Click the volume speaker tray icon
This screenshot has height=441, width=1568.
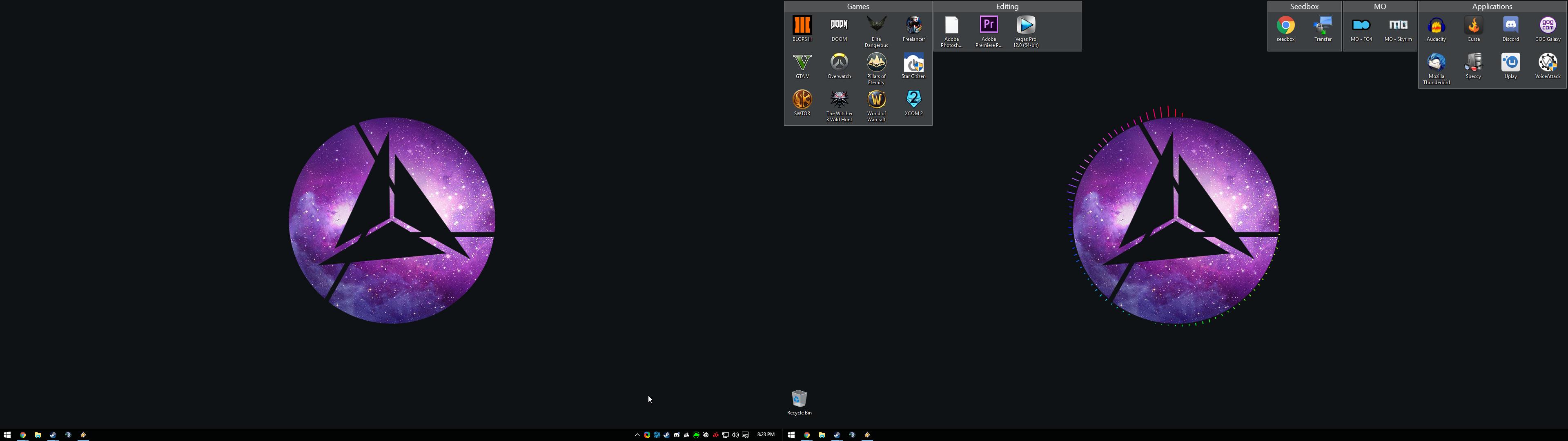(735, 435)
